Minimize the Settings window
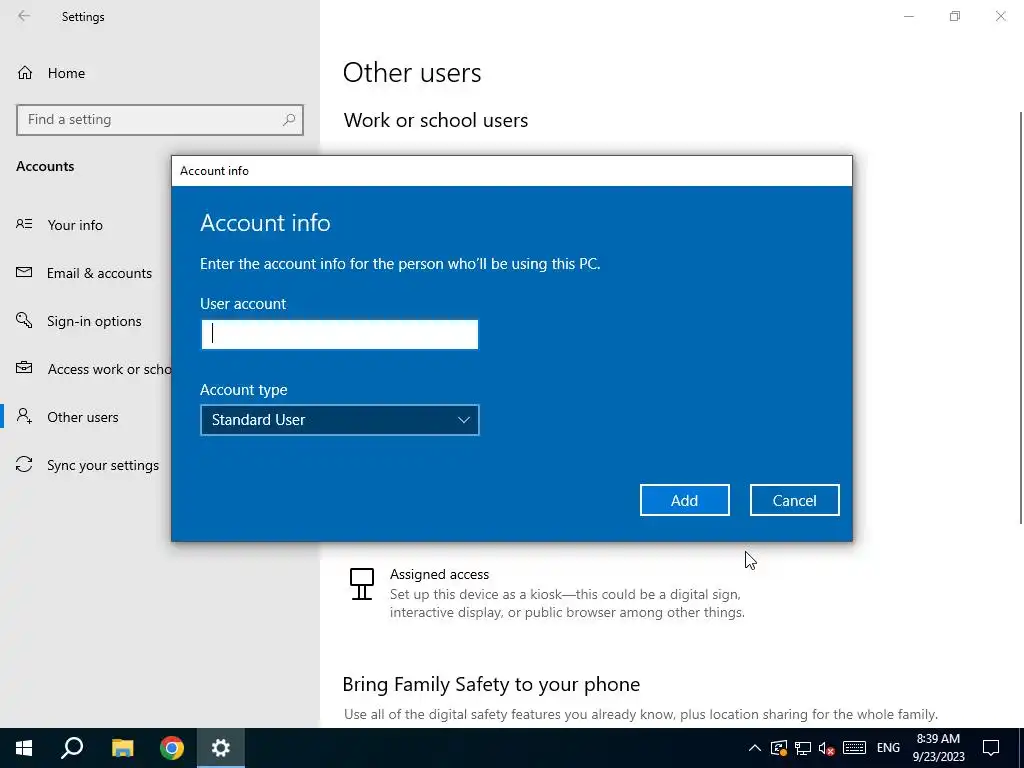This screenshot has width=1024, height=768. point(908,16)
